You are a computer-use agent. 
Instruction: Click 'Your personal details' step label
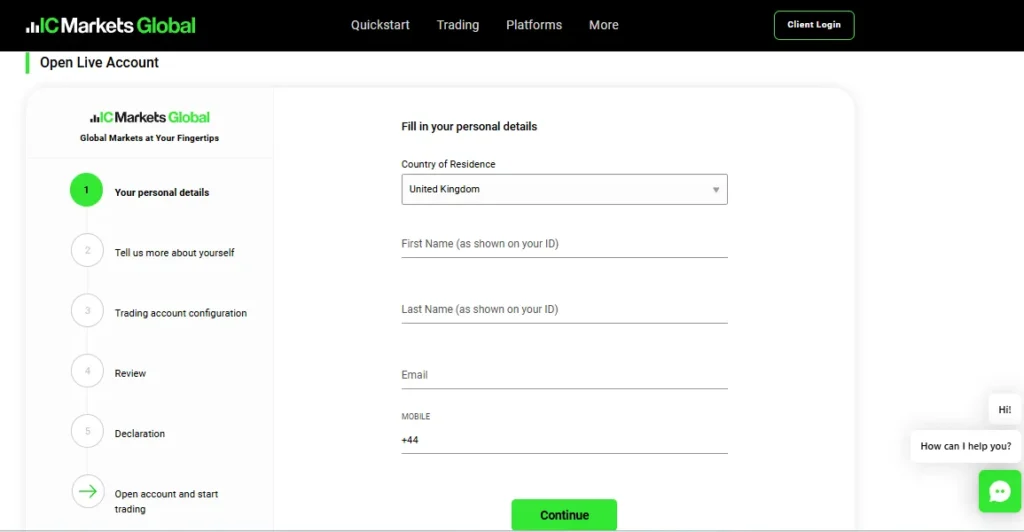coord(162,193)
